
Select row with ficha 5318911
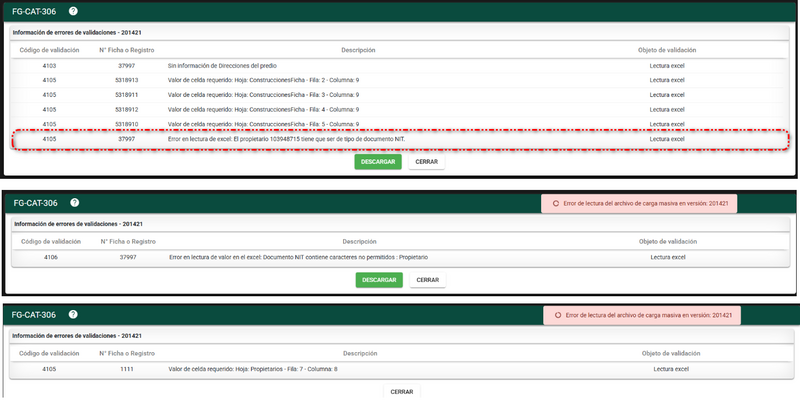(398, 95)
